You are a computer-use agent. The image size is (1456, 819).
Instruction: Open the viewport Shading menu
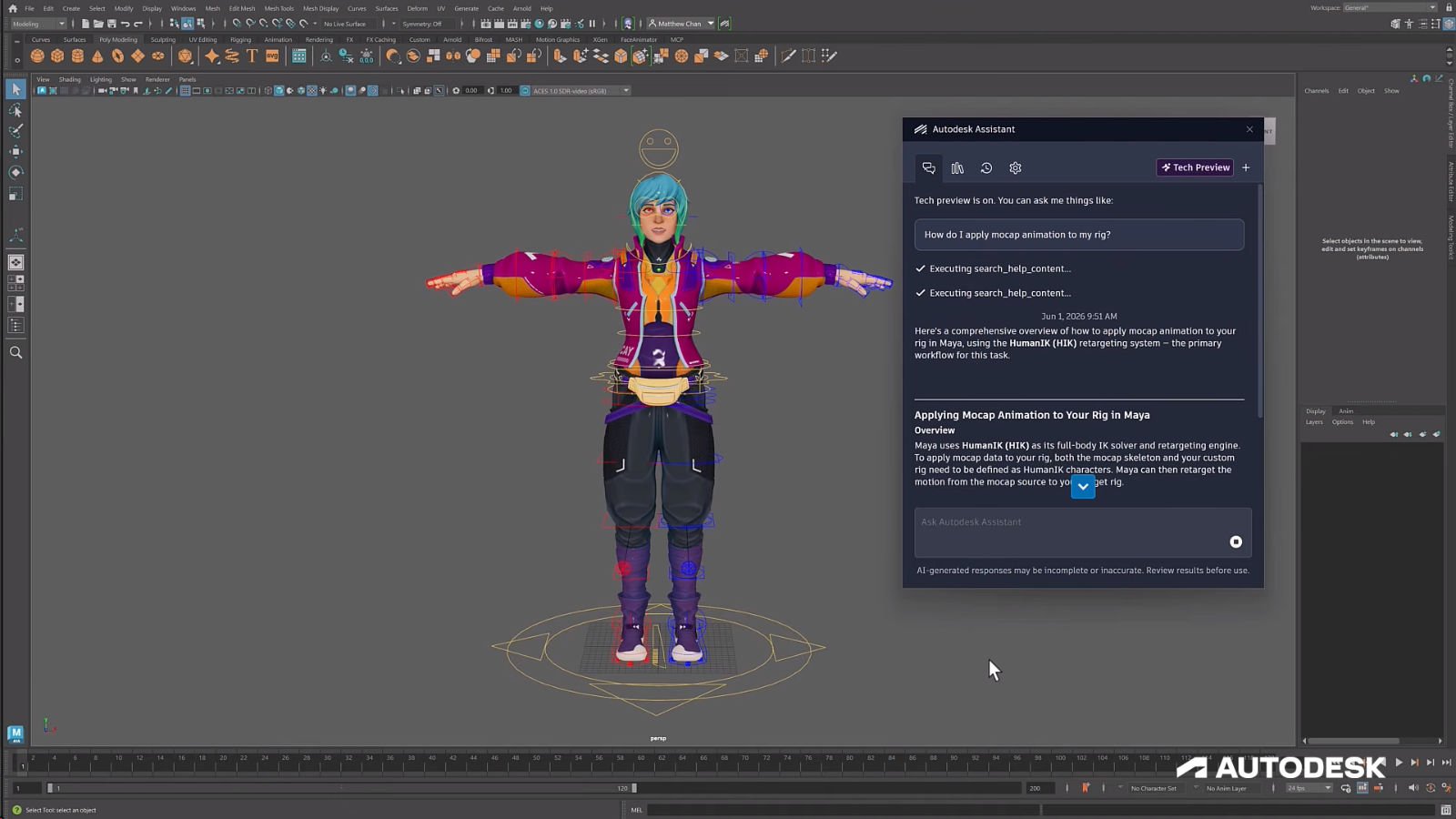point(70,80)
